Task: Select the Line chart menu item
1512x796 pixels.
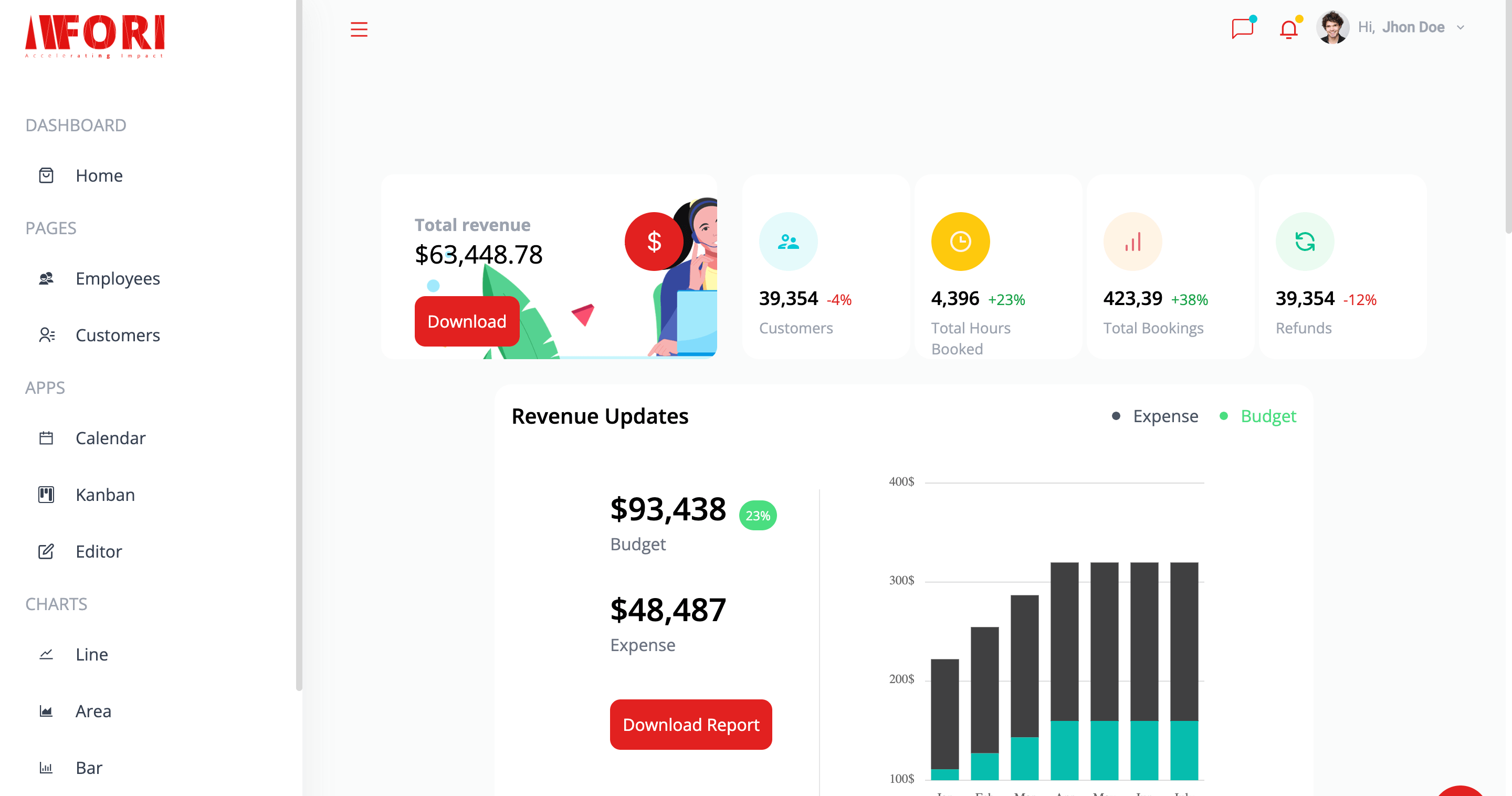Action: click(x=91, y=655)
